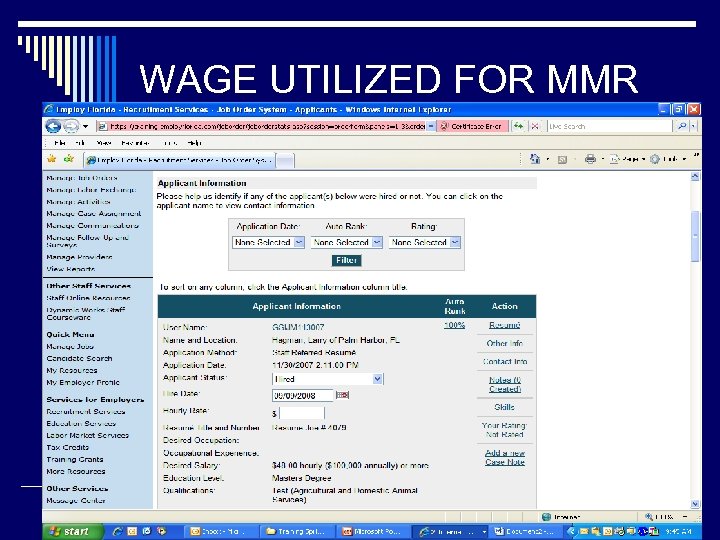Viewport: 720px width, 540px height.
Task: Refresh the page with the green arrows icon
Action: 518,126
